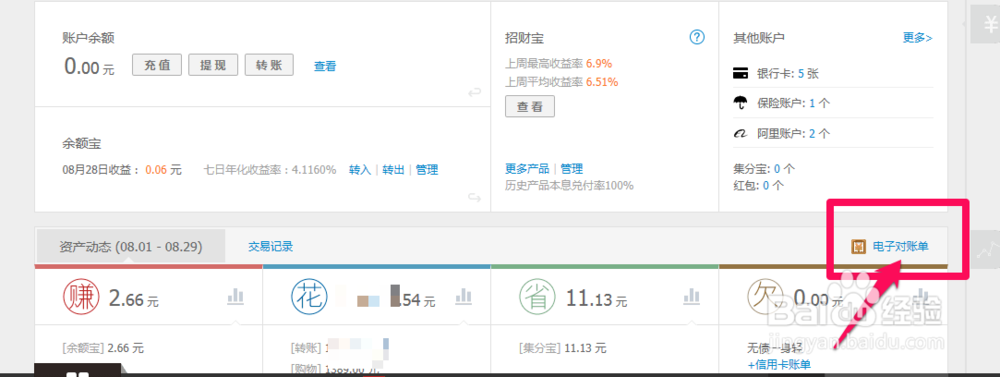Open the bar chart icon in 花 card
The width and height of the screenshot is (1000, 377).
(x=464, y=296)
